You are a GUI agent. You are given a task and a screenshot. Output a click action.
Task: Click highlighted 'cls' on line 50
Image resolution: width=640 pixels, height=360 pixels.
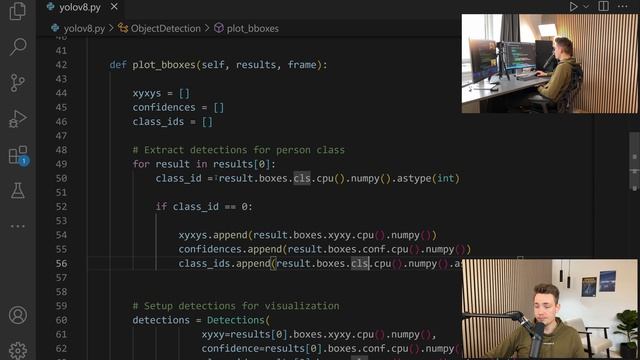[x=302, y=178]
